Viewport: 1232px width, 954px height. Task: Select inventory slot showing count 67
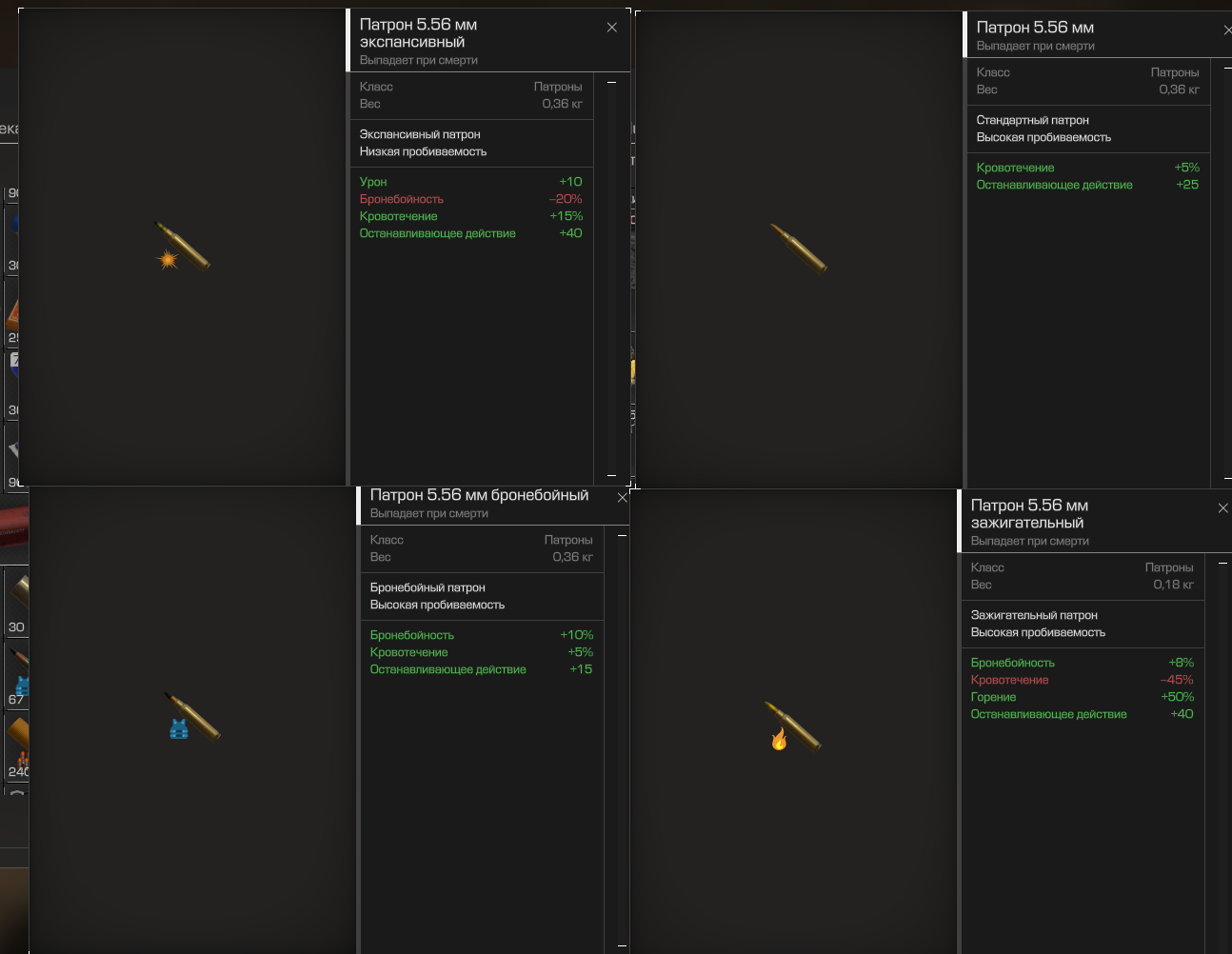17,675
